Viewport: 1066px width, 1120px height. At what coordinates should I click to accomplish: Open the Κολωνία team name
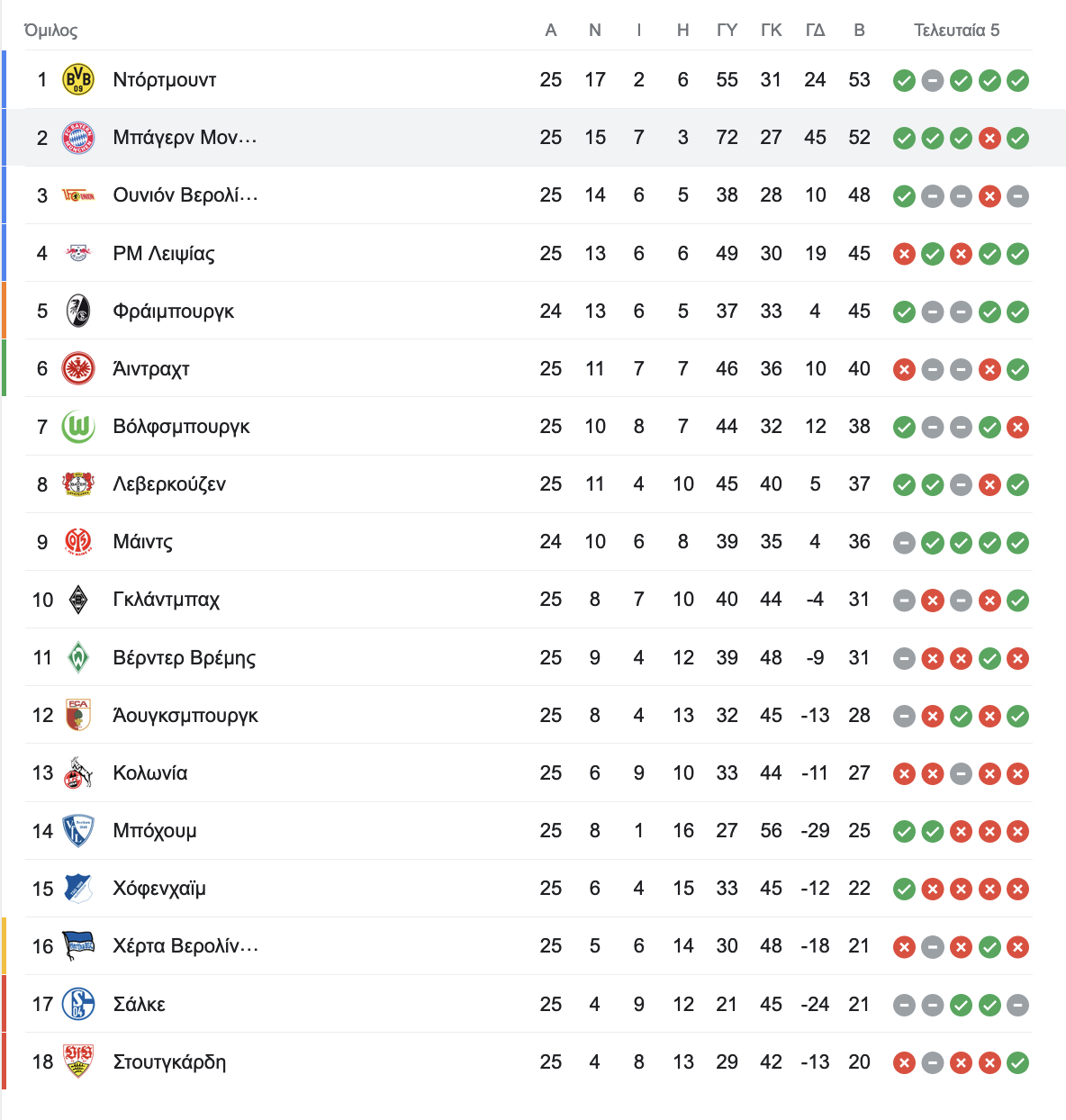pos(150,772)
